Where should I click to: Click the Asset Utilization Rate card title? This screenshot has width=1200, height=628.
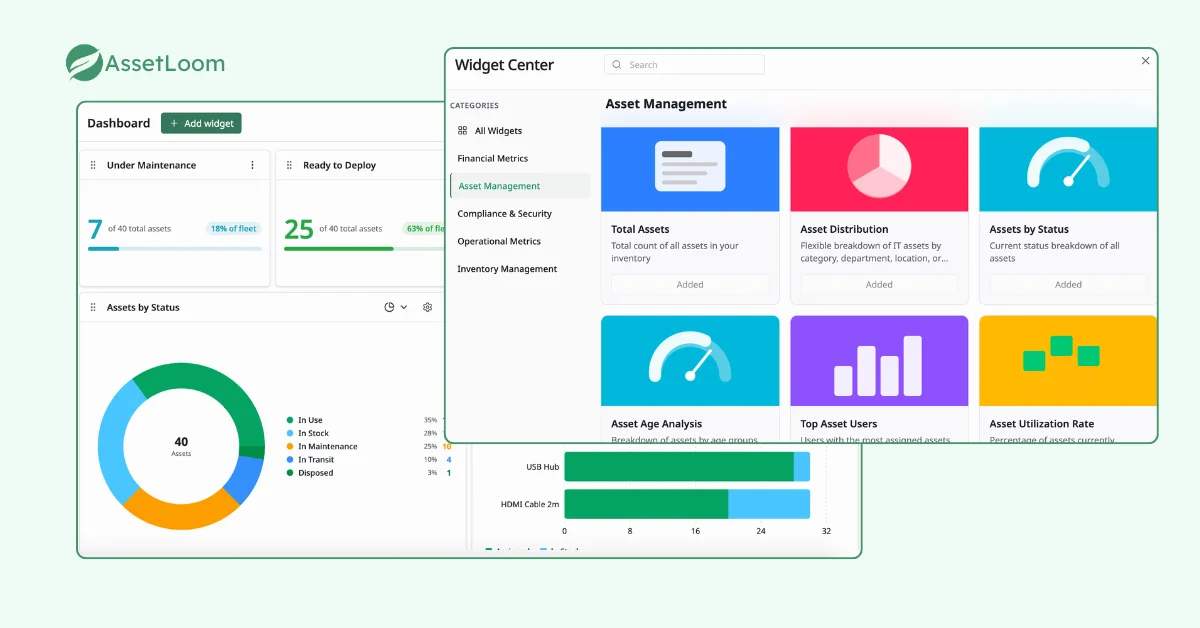1042,424
